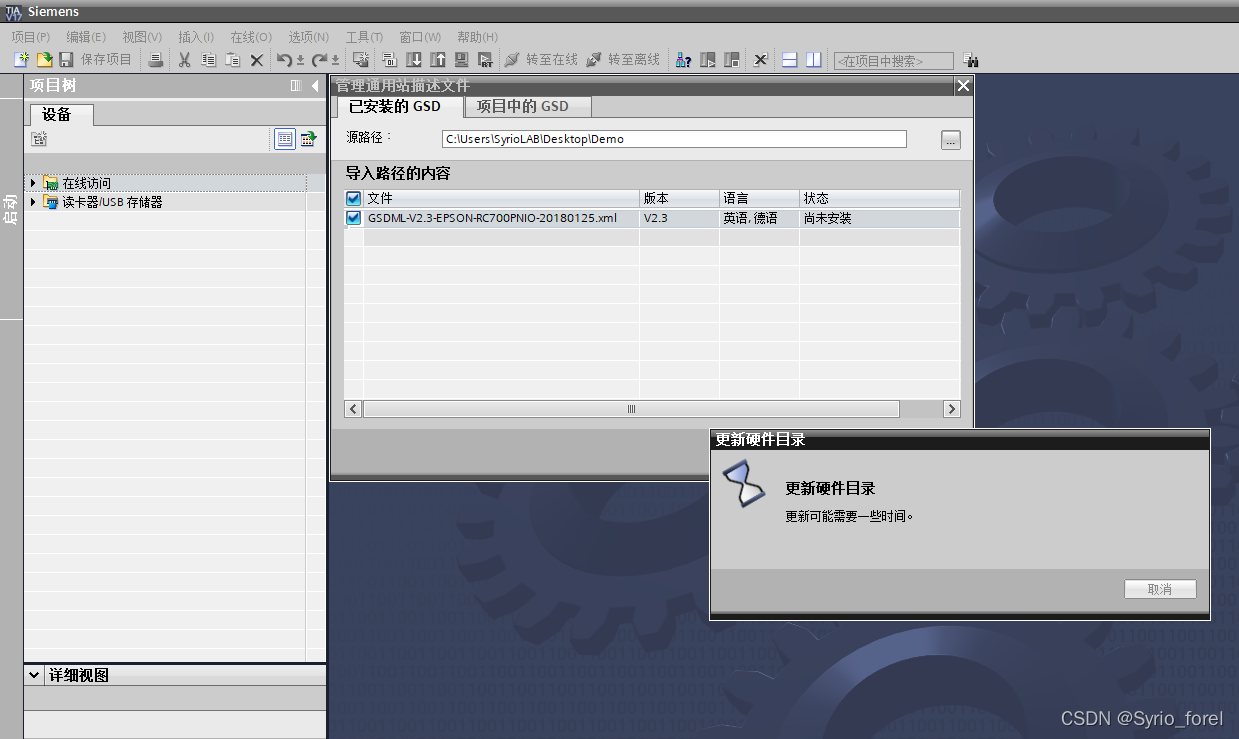The image size is (1239, 739).
Task: Select the 读卡器/USB 存储器 tree item
Action: tap(112, 201)
